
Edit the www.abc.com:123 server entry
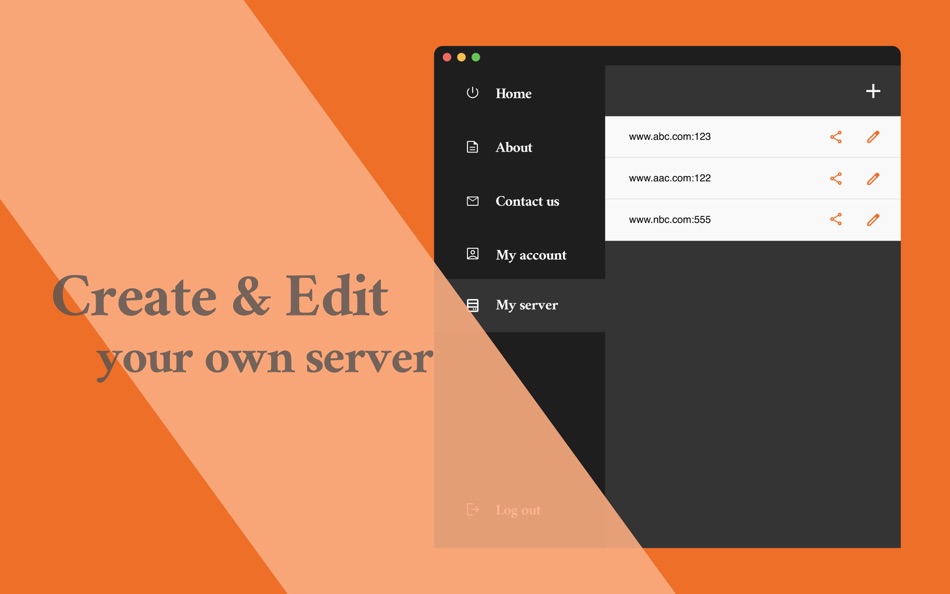(872, 137)
